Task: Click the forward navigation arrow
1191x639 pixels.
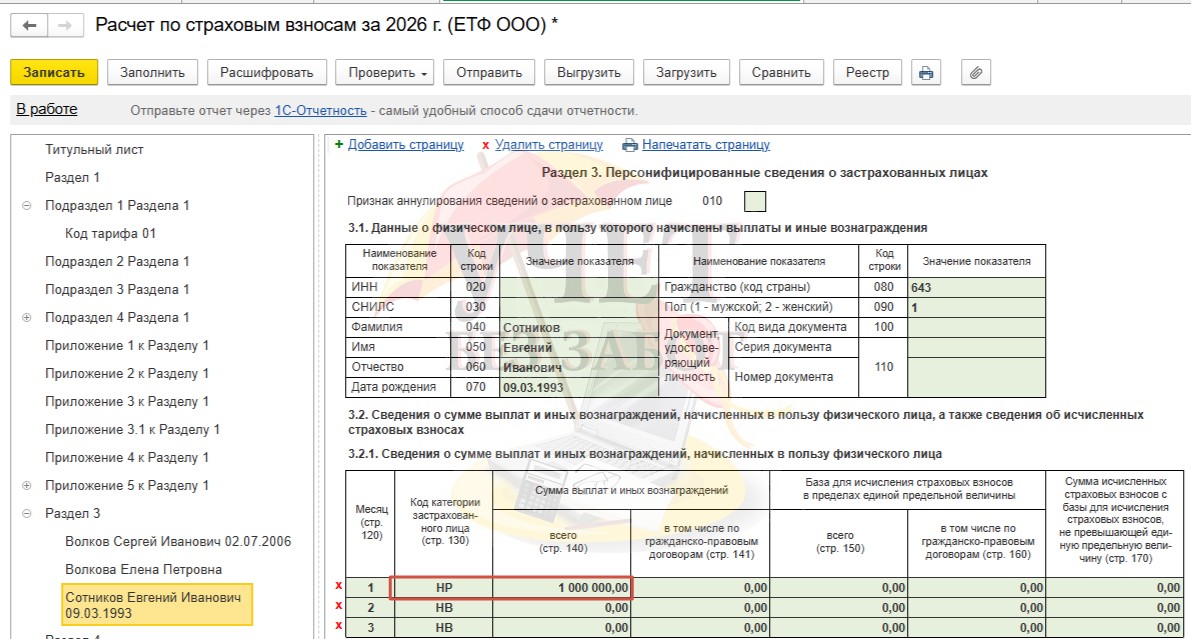Action: click(65, 25)
